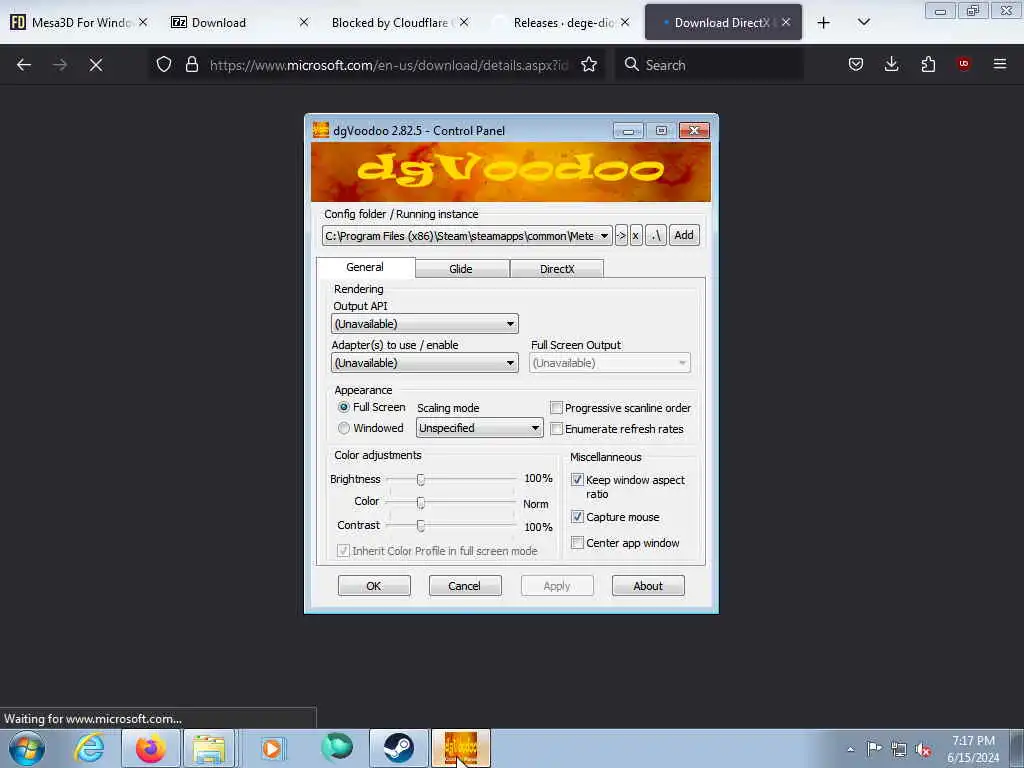
Task: Open the Output API dropdown
Action: point(424,324)
